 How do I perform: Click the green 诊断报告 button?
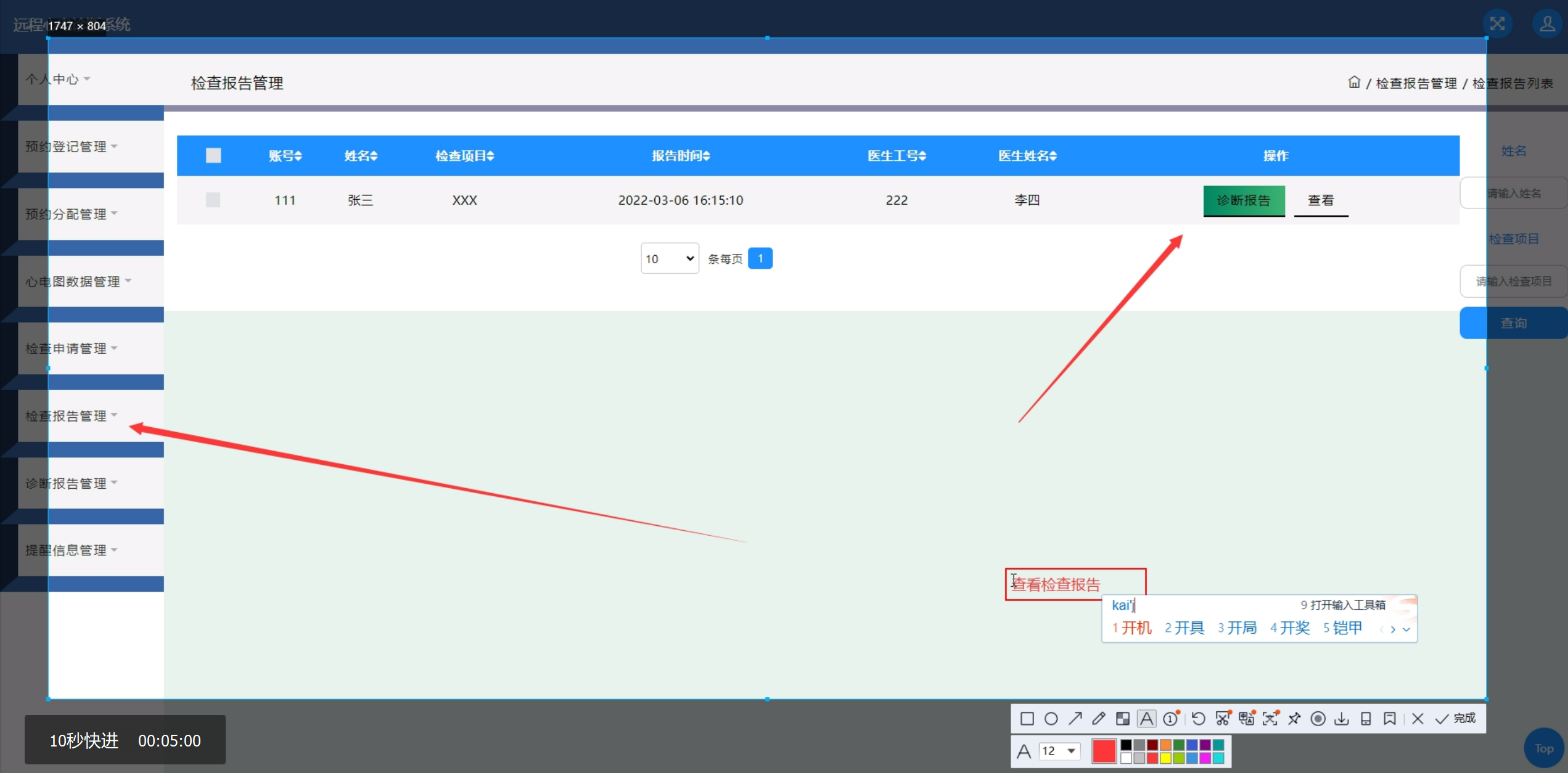(x=1244, y=200)
